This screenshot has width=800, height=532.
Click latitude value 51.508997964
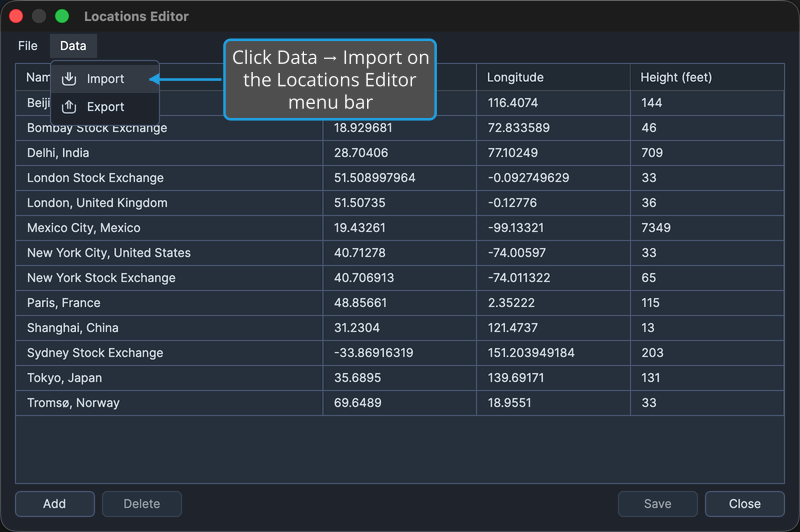coord(374,178)
